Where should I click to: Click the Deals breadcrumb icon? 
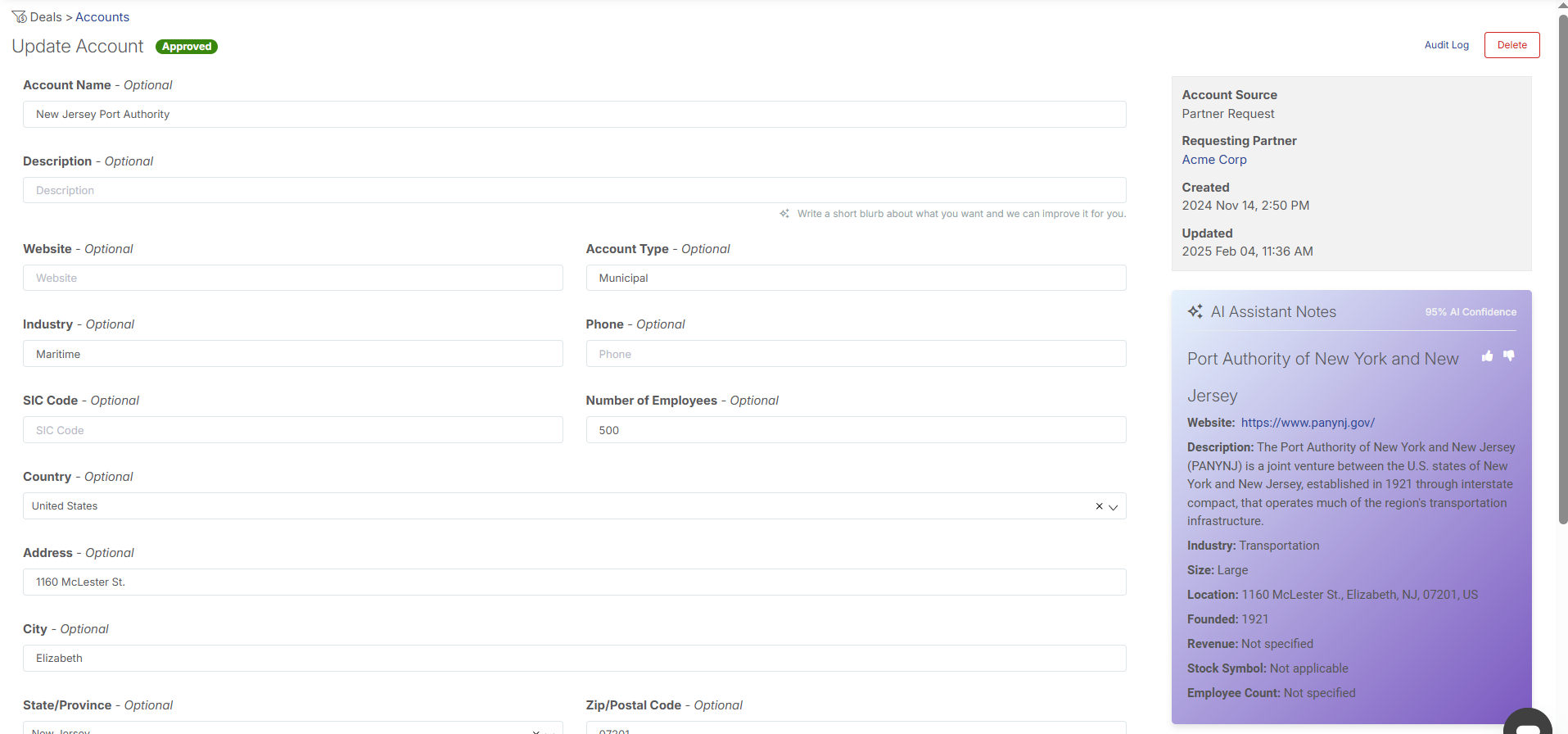[19, 16]
